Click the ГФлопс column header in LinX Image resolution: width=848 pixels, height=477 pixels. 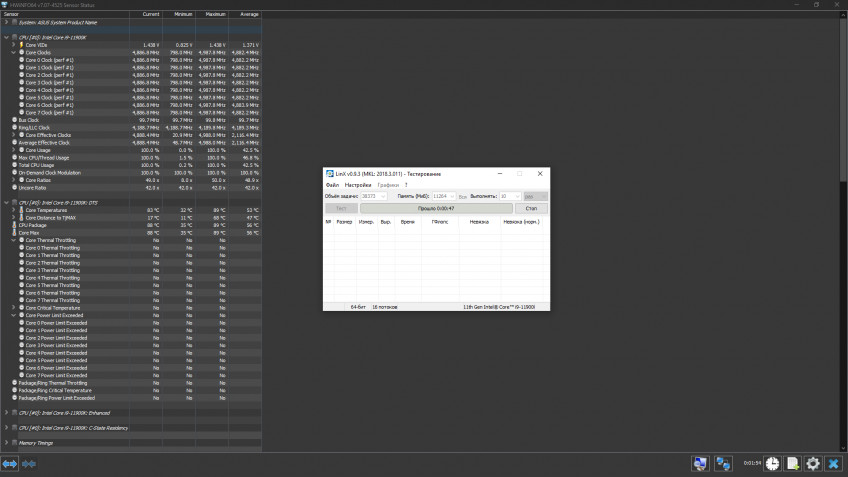(440, 222)
